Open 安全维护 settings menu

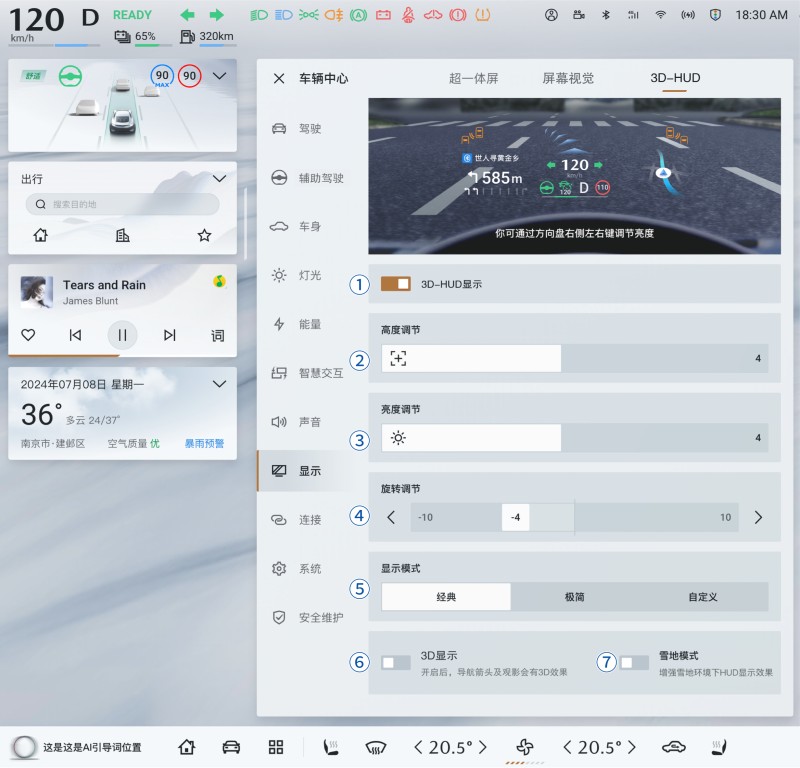[307, 617]
